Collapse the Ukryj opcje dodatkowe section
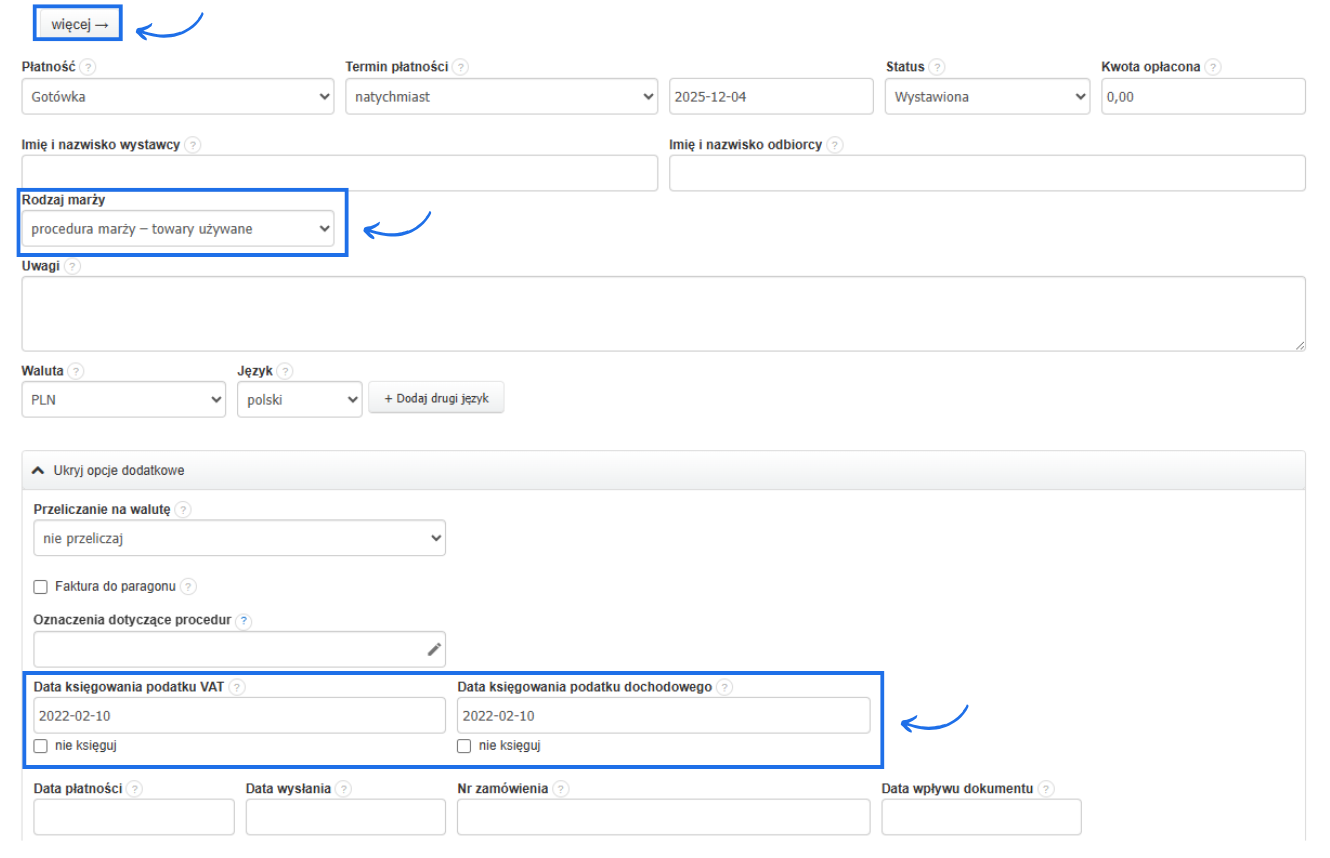Screen dimensions: 1330x858 (x=108, y=470)
